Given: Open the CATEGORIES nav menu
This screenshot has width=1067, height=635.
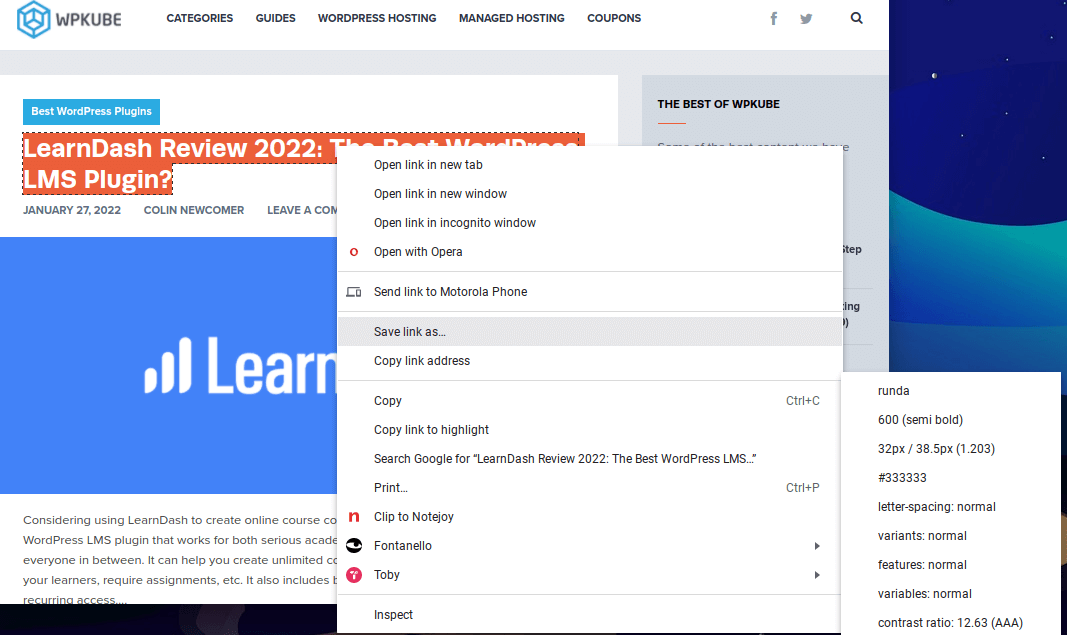Looking at the screenshot, I should 199,18.
